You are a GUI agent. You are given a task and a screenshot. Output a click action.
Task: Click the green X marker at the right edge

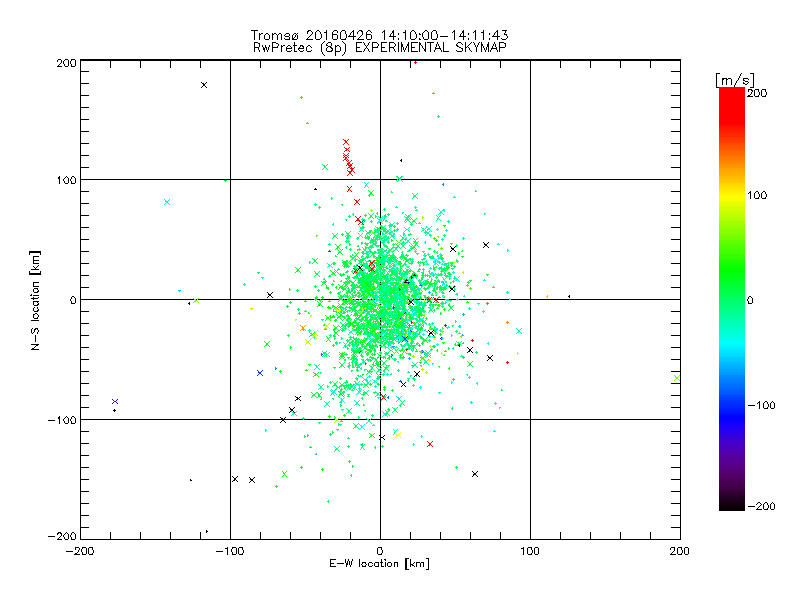677,378
